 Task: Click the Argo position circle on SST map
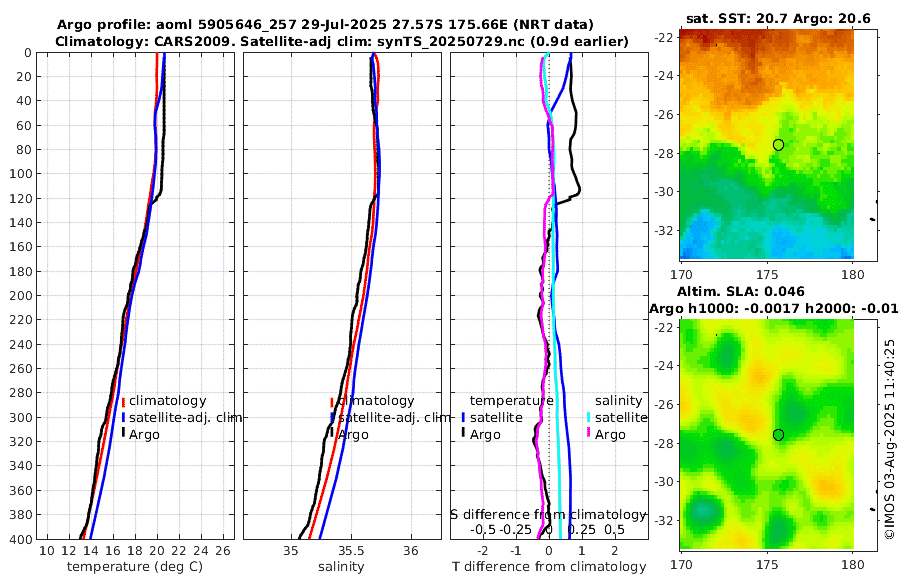click(778, 145)
